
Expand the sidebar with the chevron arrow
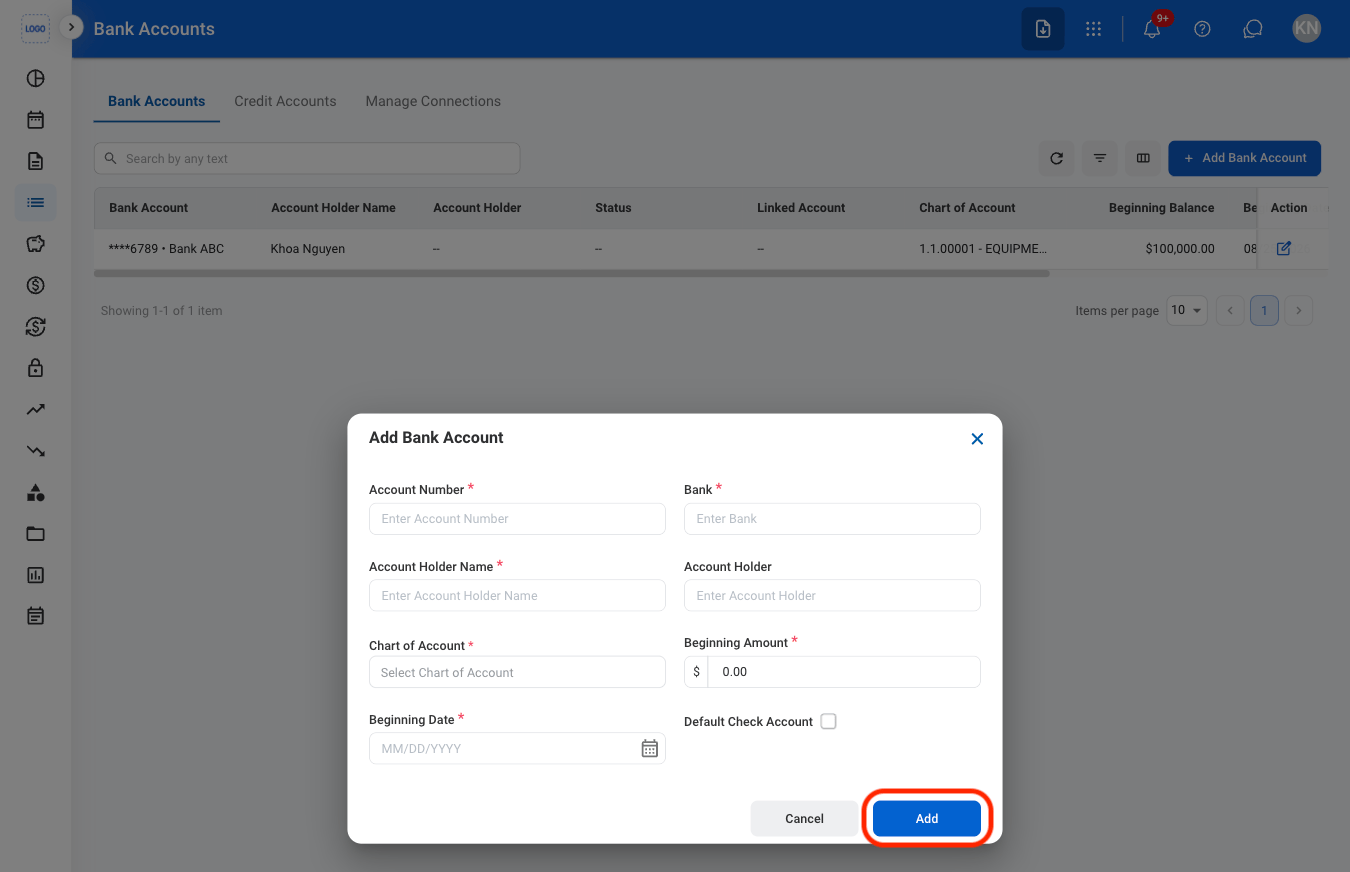(71, 27)
